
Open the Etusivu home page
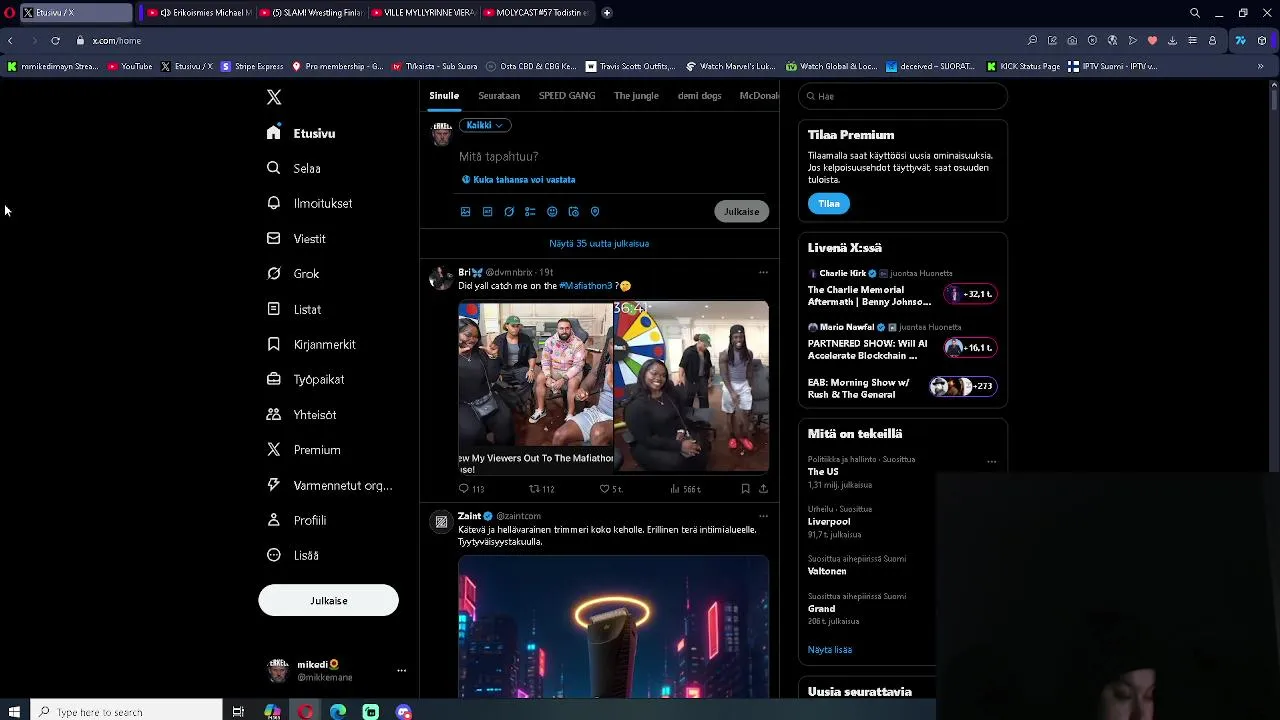point(301,133)
